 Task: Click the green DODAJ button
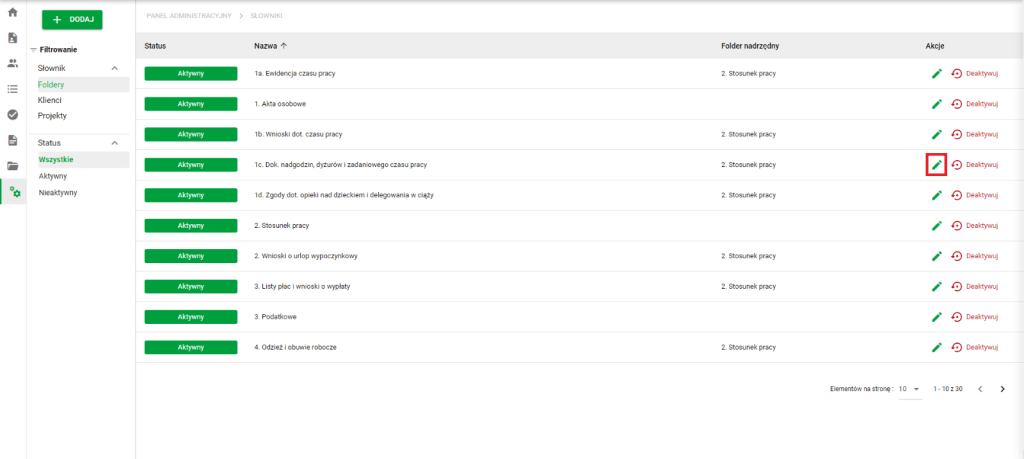coord(72,20)
